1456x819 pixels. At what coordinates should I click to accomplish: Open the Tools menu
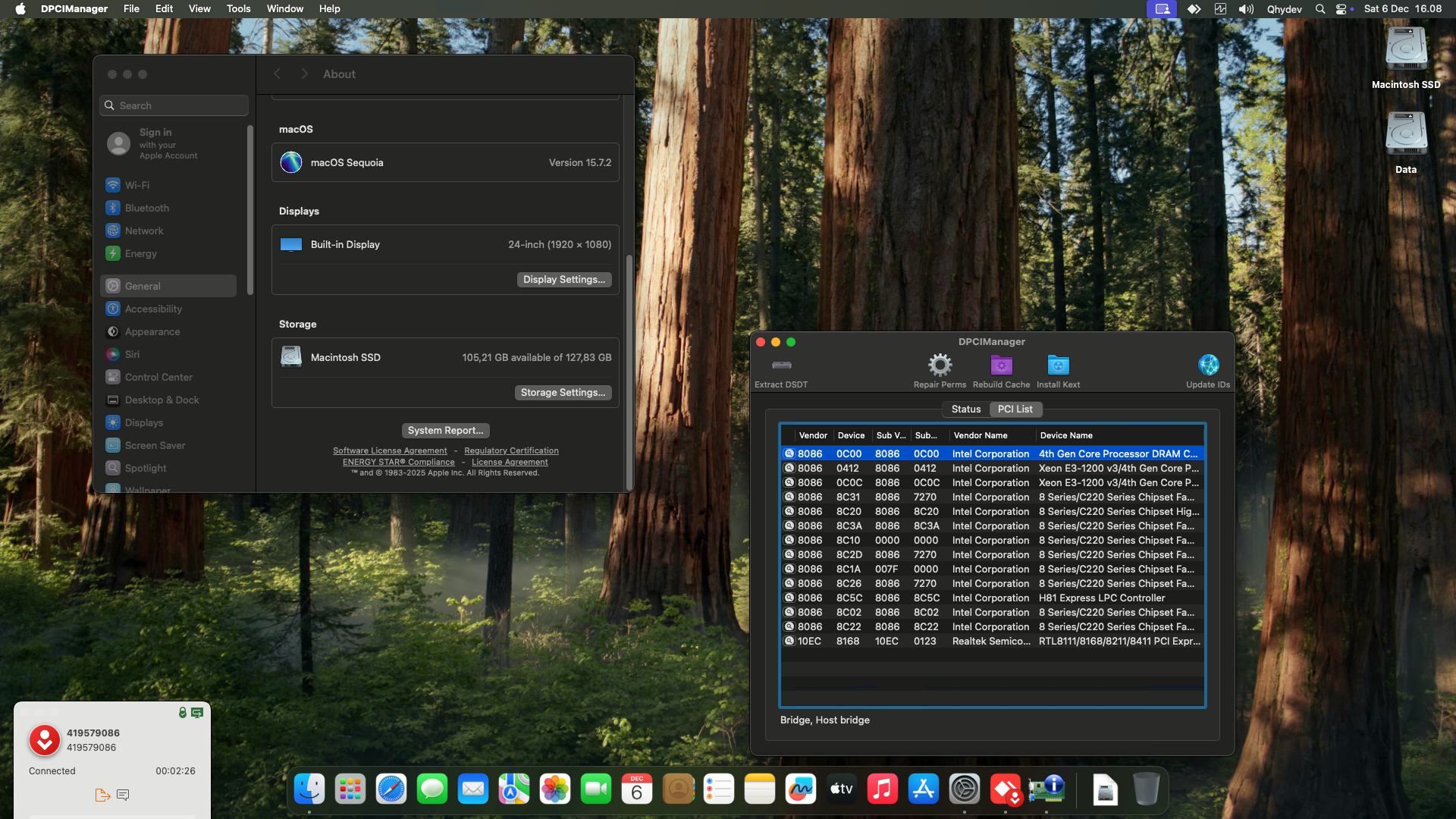click(x=238, y=8)
